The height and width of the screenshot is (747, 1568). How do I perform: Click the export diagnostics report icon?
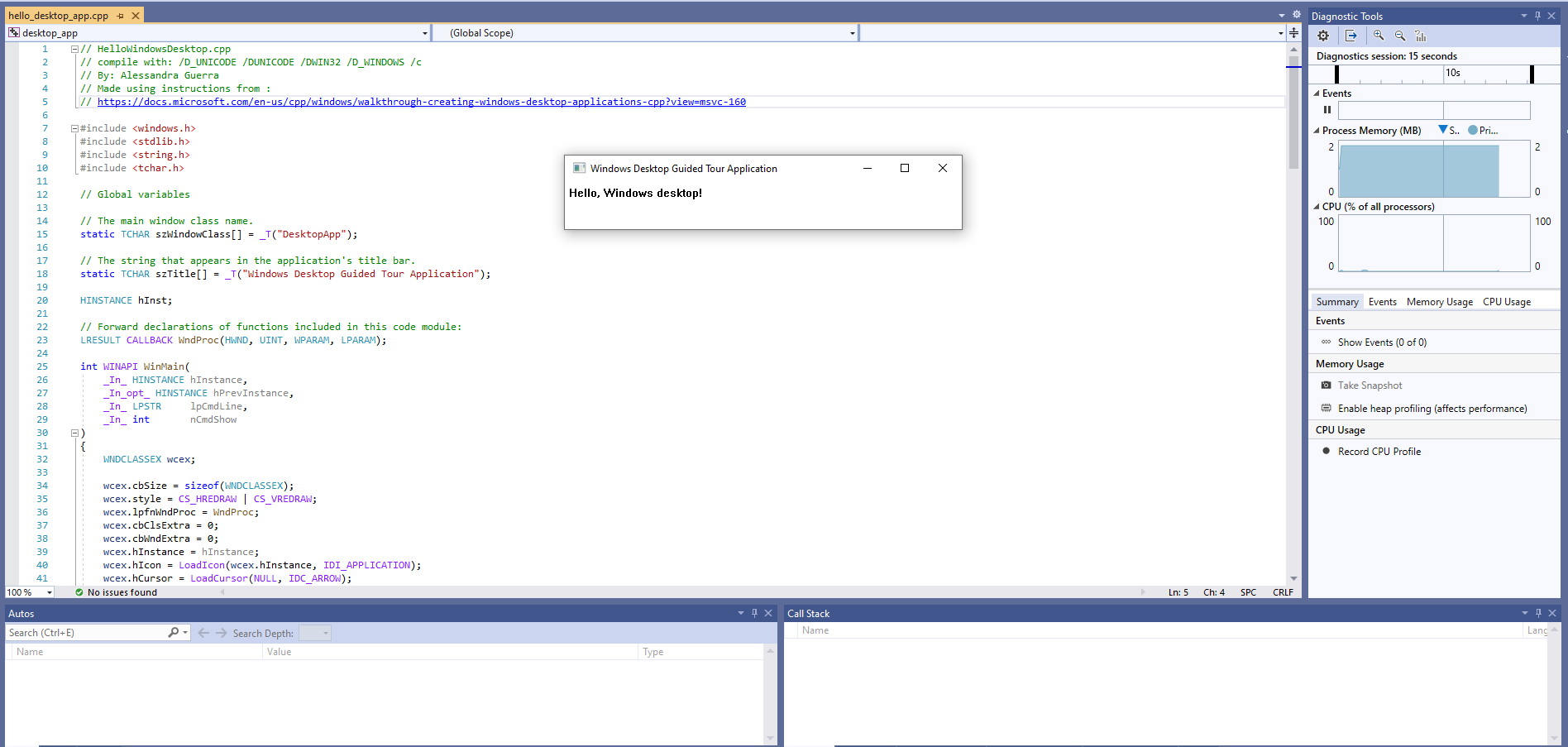(x=1351, y=36)
